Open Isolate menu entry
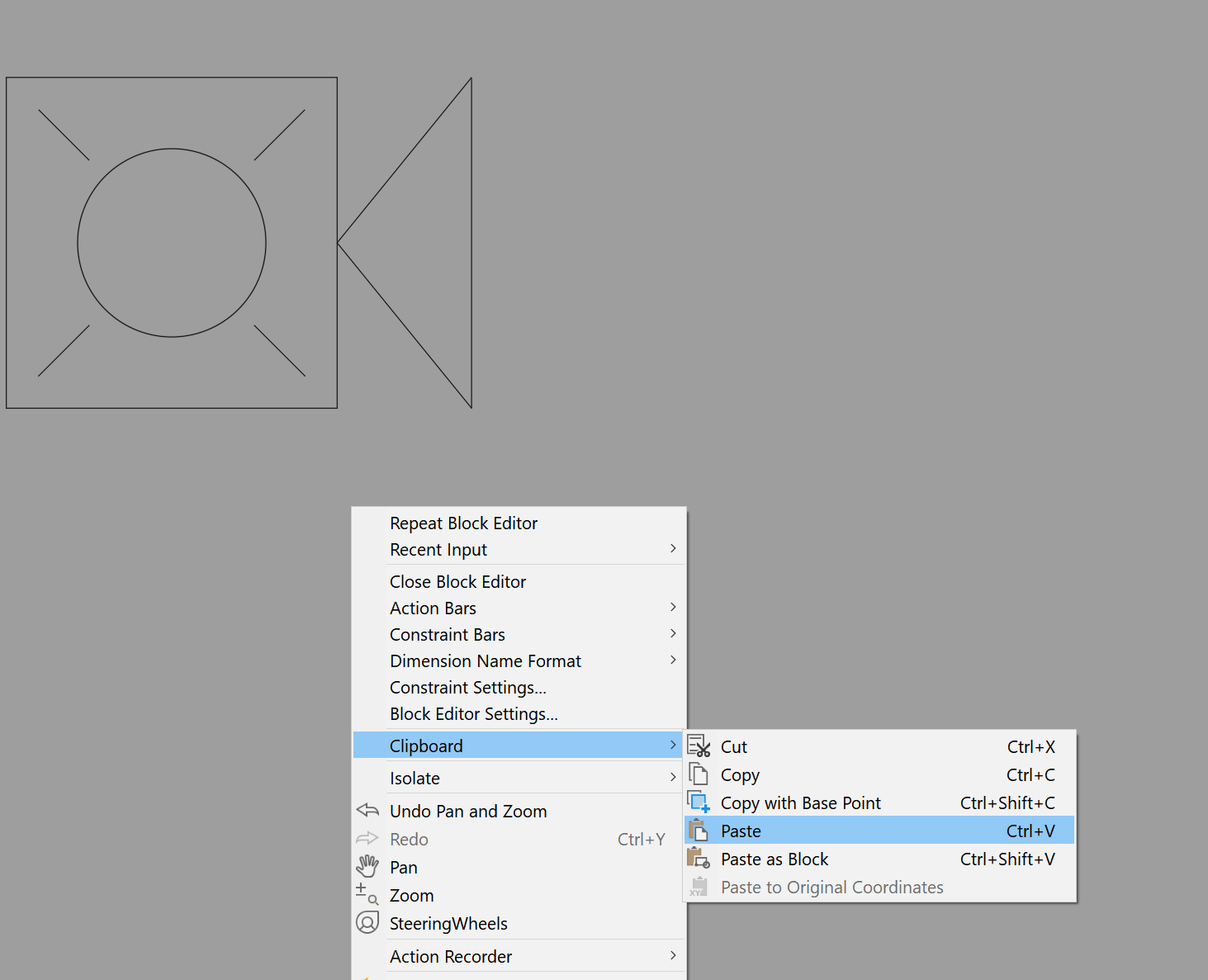 pyautogui.click(x=519, y=778)
